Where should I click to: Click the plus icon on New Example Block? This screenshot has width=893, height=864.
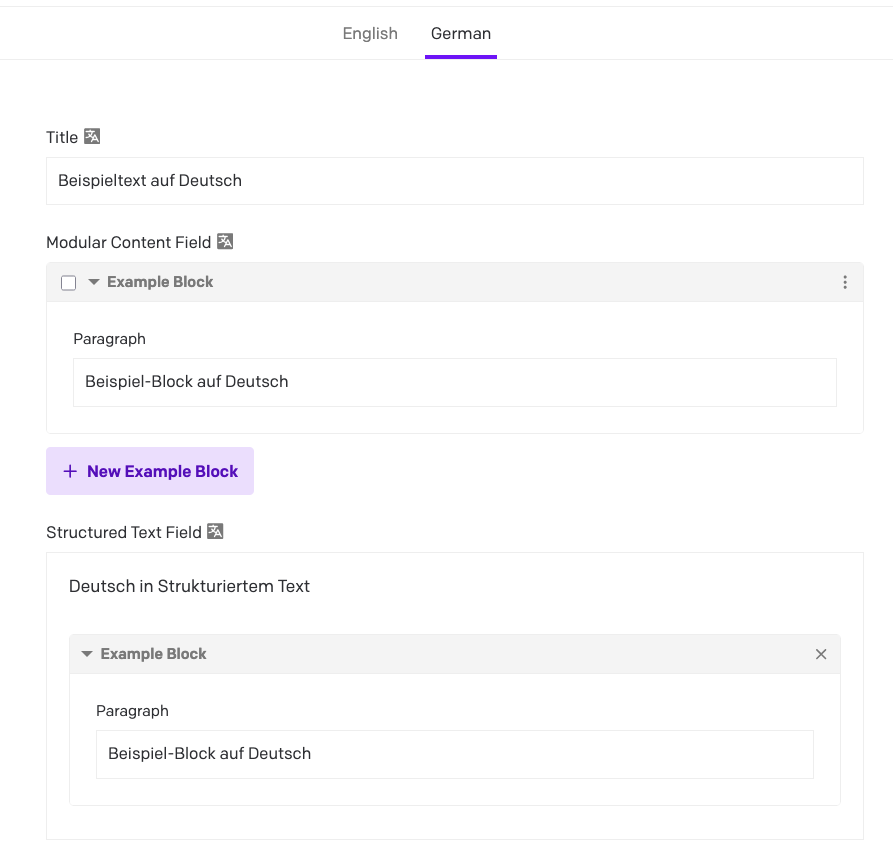pos(70,471)
